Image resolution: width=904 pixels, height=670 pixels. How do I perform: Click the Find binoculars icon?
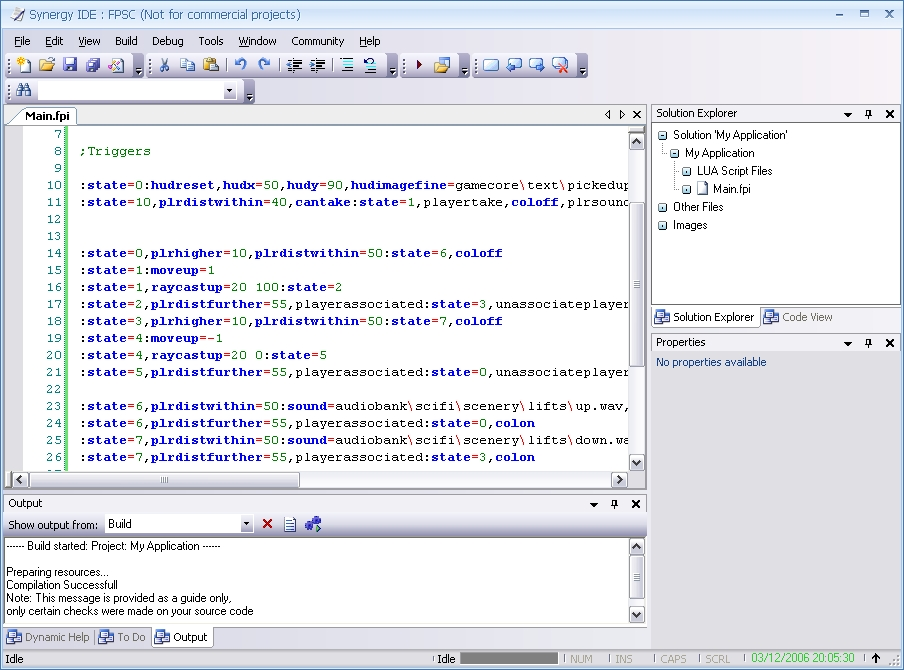click(24, 92)
